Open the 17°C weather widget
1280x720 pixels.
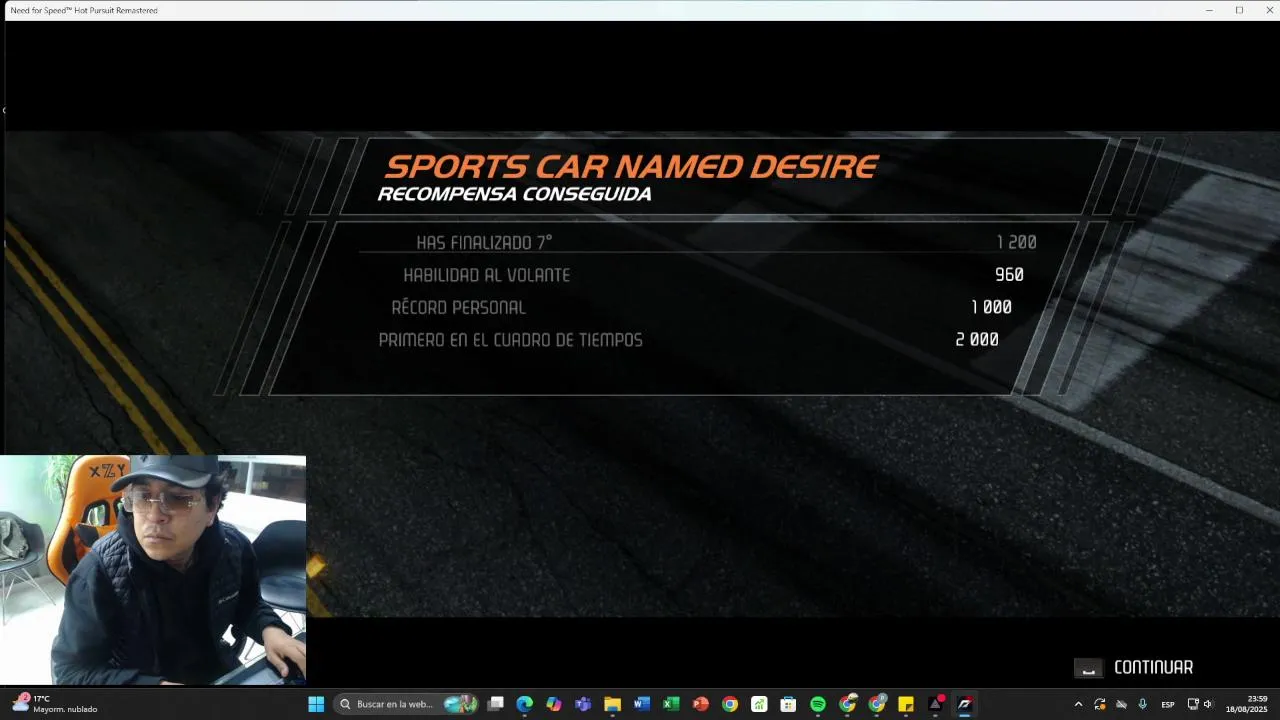(55, 704)
